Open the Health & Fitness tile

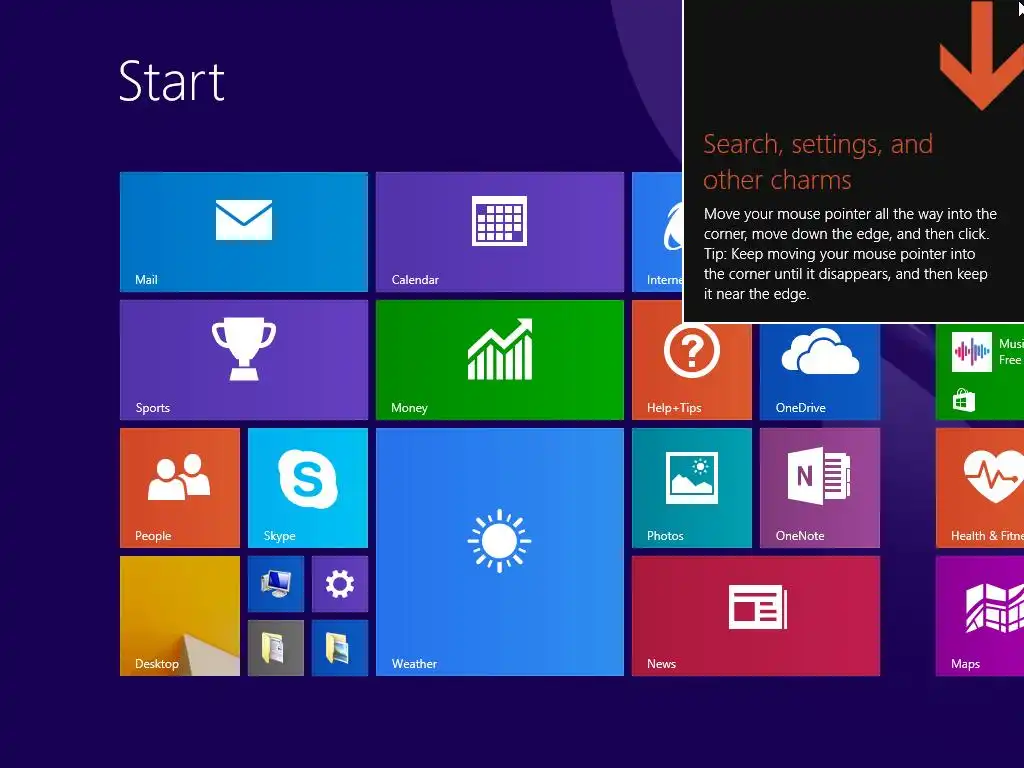pyautogui.click(x=980, y=488)
